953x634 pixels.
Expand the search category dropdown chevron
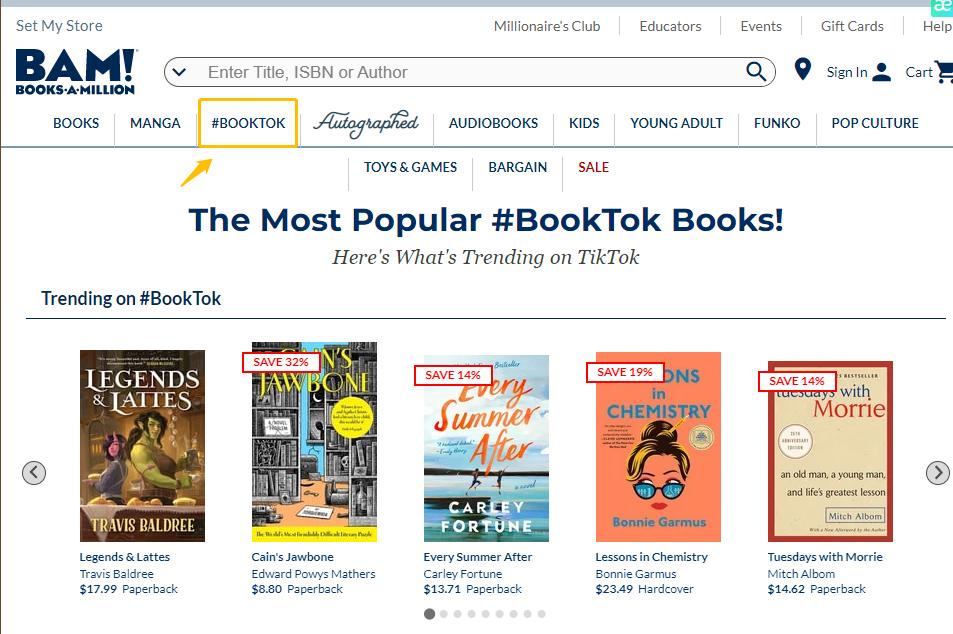click(x=179, y=72)
